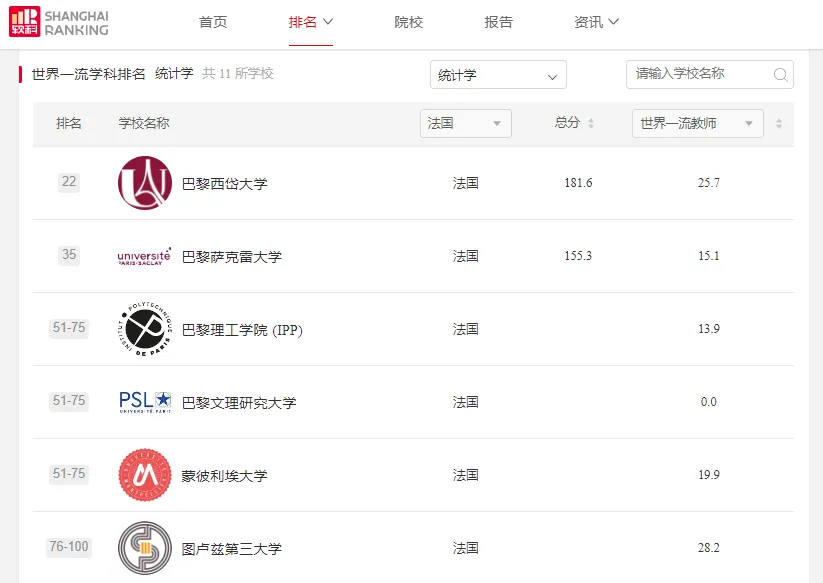Click rank badge 76-100
823x583 pixels.
click(x=69, y=547)
